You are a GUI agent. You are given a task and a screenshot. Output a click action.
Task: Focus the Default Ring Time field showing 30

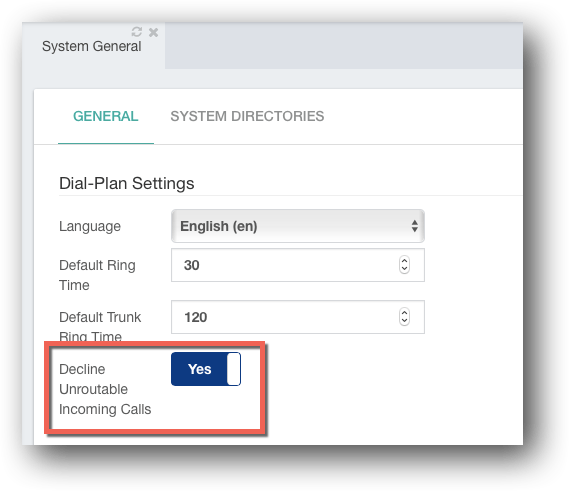[x=298, y=265]
